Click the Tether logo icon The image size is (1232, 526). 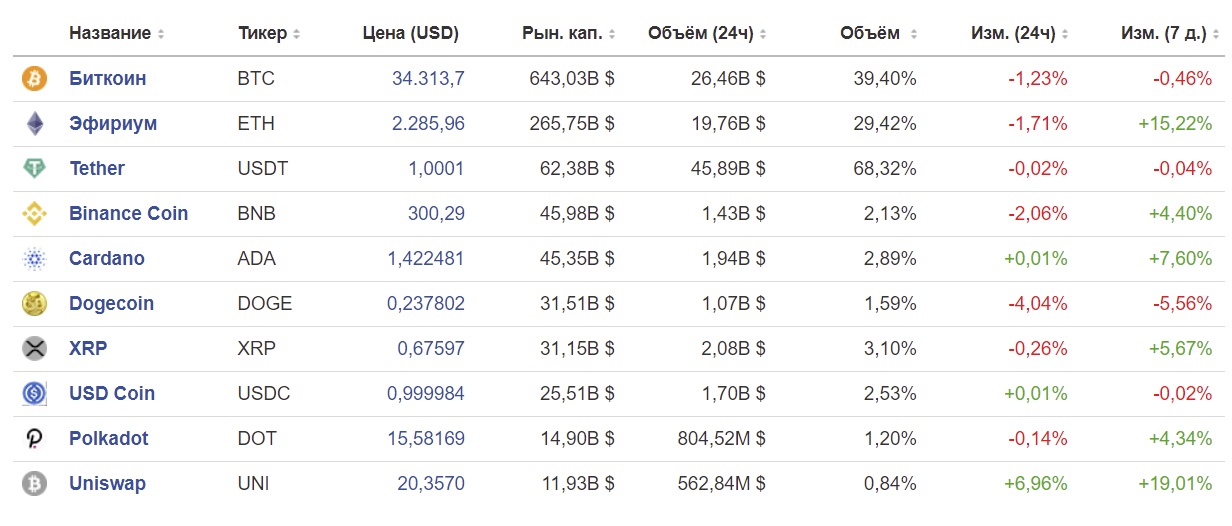pos(34,169)
